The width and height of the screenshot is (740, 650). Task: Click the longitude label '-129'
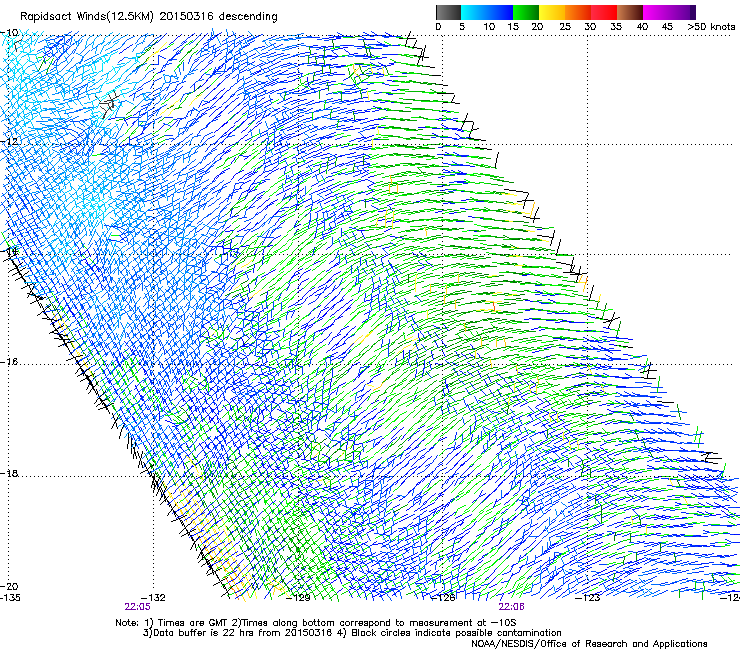tap(298, 598)
